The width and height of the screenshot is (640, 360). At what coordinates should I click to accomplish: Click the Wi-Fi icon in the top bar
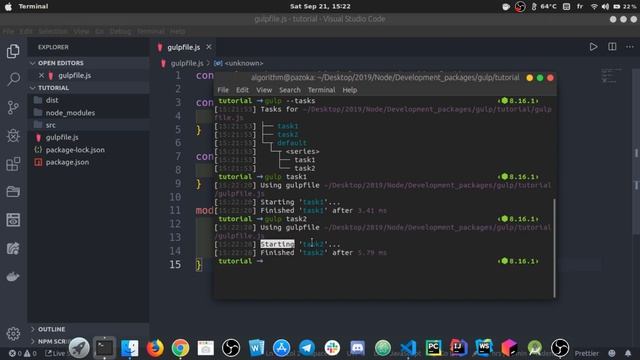tap(594, 7)
